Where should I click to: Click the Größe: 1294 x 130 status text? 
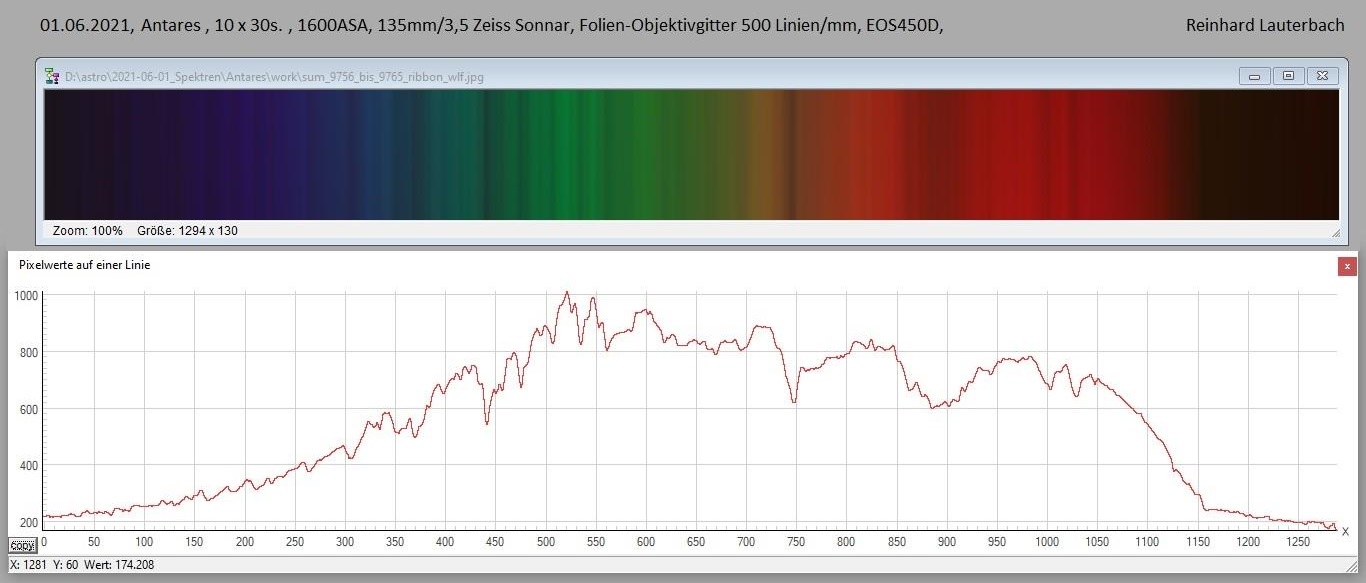point(187,231)
